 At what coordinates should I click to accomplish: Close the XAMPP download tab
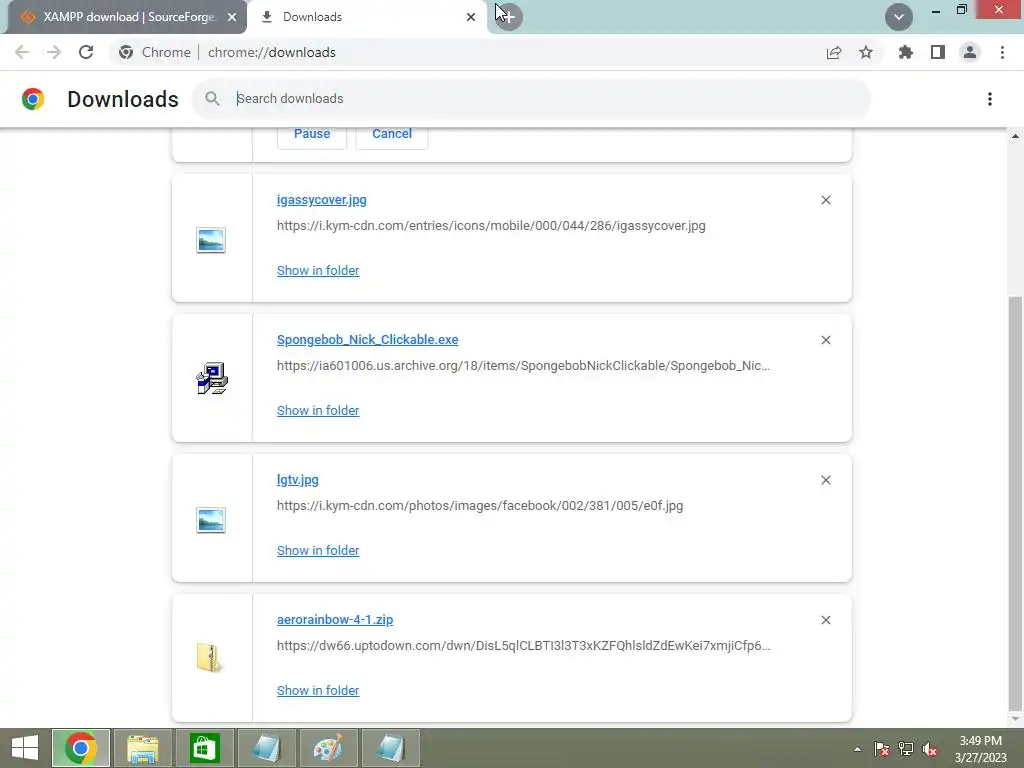[232, 17]
